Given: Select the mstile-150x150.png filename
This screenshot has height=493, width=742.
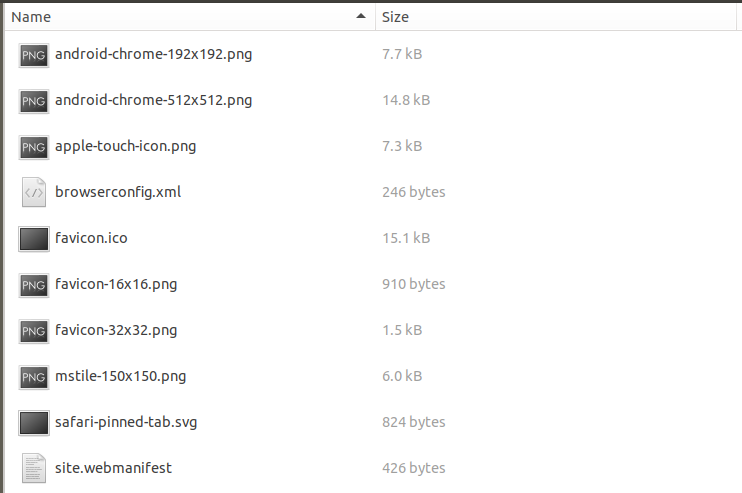Looking at the screenshot, I should pyautogui.click(x=120, y=376).
